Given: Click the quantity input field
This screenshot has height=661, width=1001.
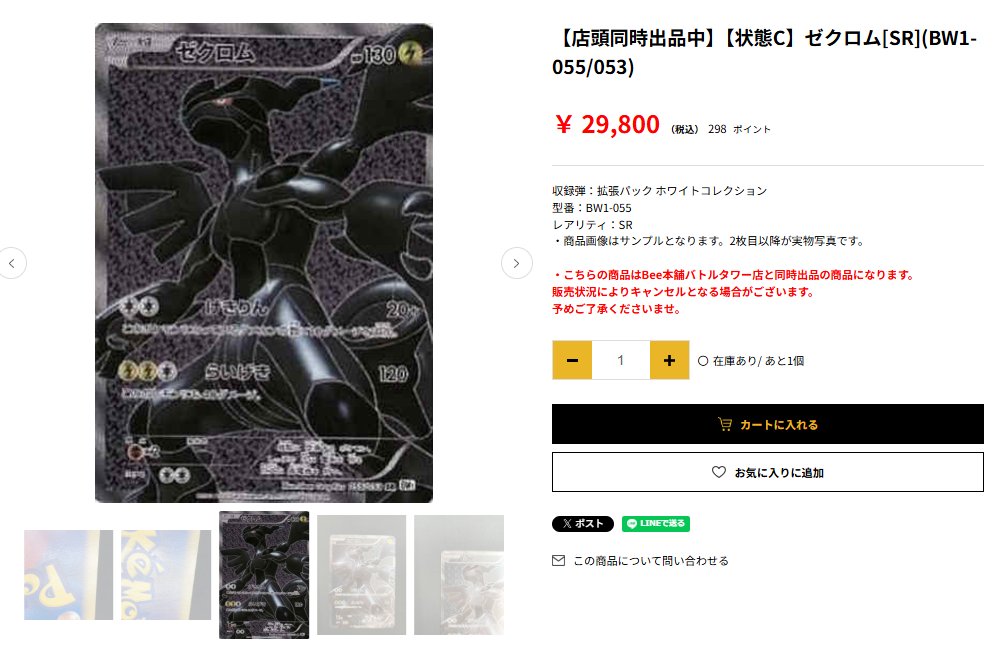Looking at the screenshot, I should (621, 360).
